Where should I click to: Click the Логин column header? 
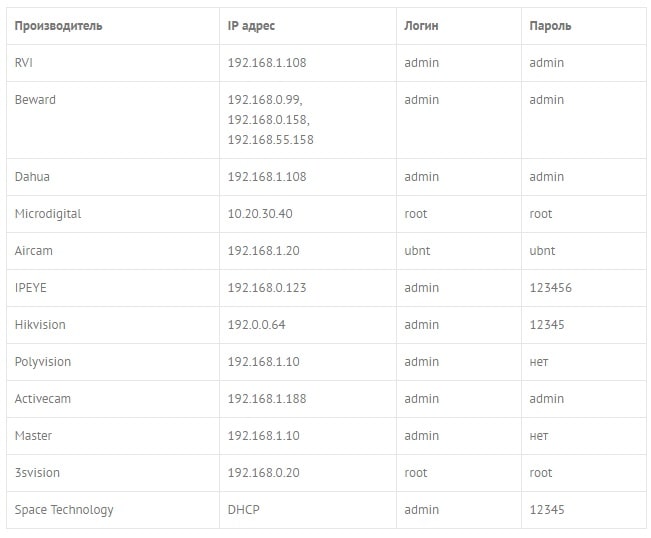coord(421,26)
